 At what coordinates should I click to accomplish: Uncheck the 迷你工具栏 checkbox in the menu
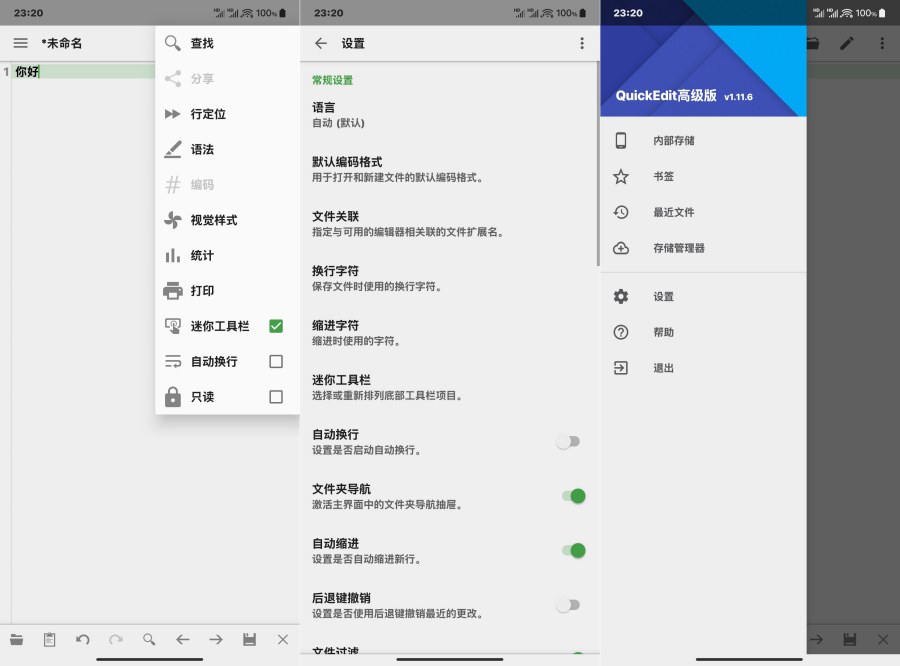[276, 326]
